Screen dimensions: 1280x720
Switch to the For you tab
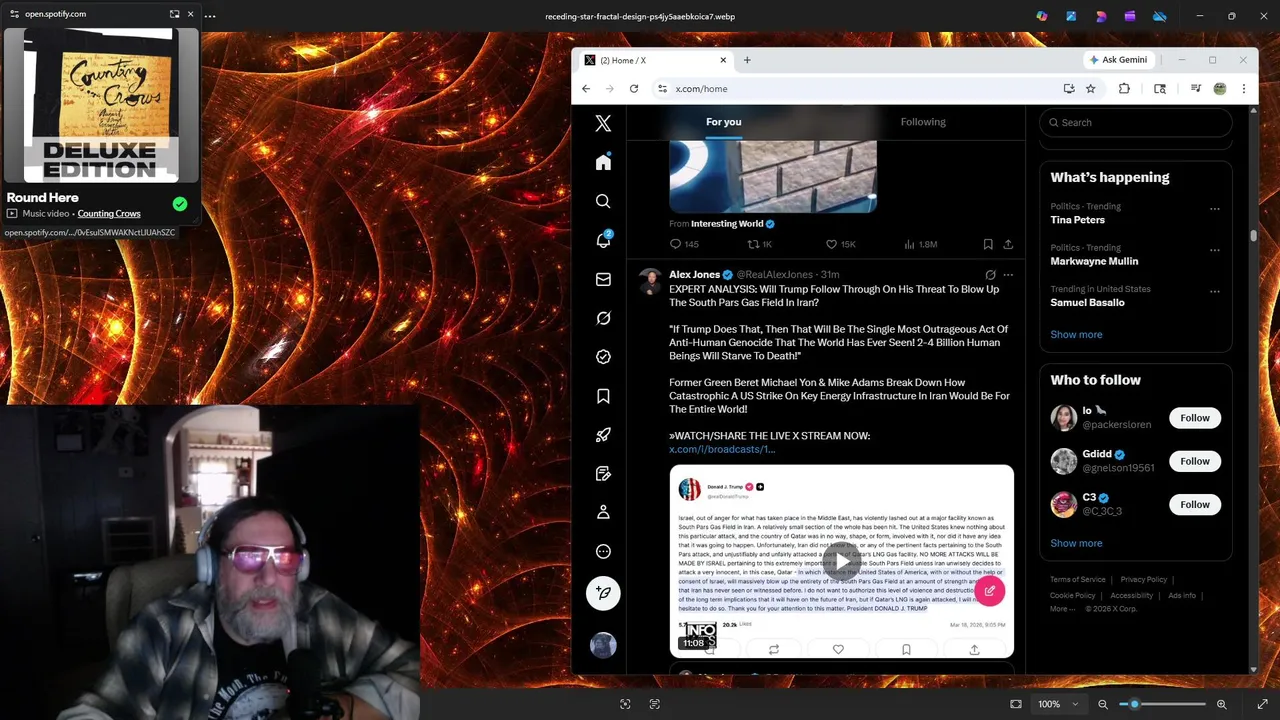point(724,122)
